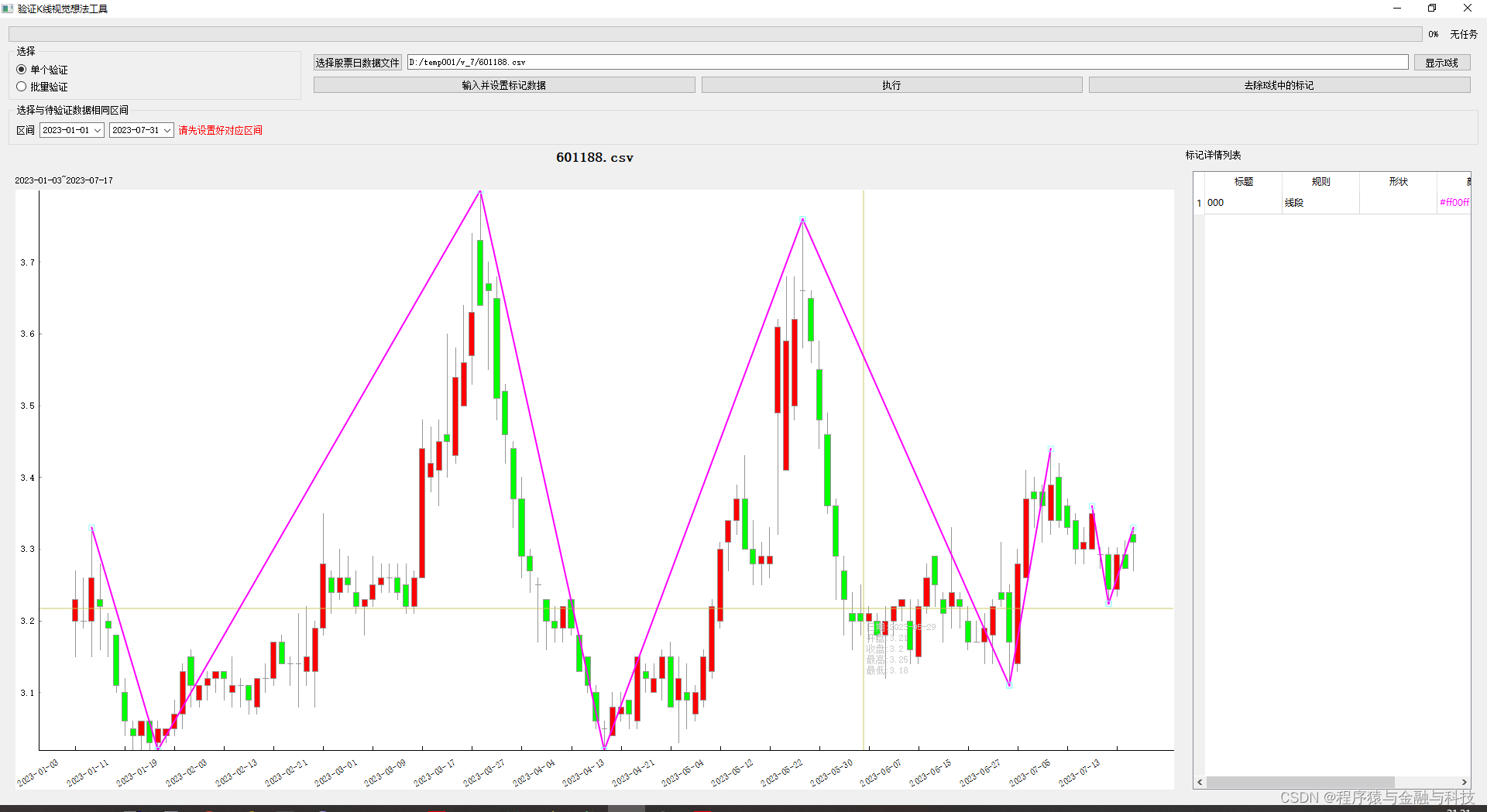Minimize the application window
Screen dimensions: 1487x812
pos(1397,9)
